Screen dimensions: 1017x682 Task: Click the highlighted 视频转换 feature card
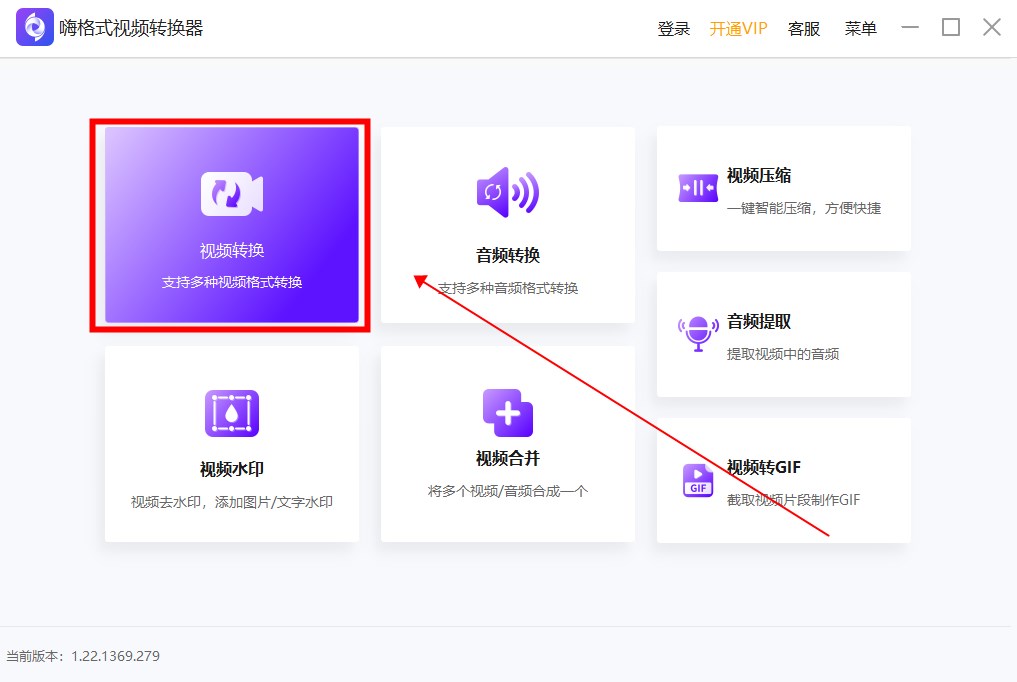[x=228, y=225]
